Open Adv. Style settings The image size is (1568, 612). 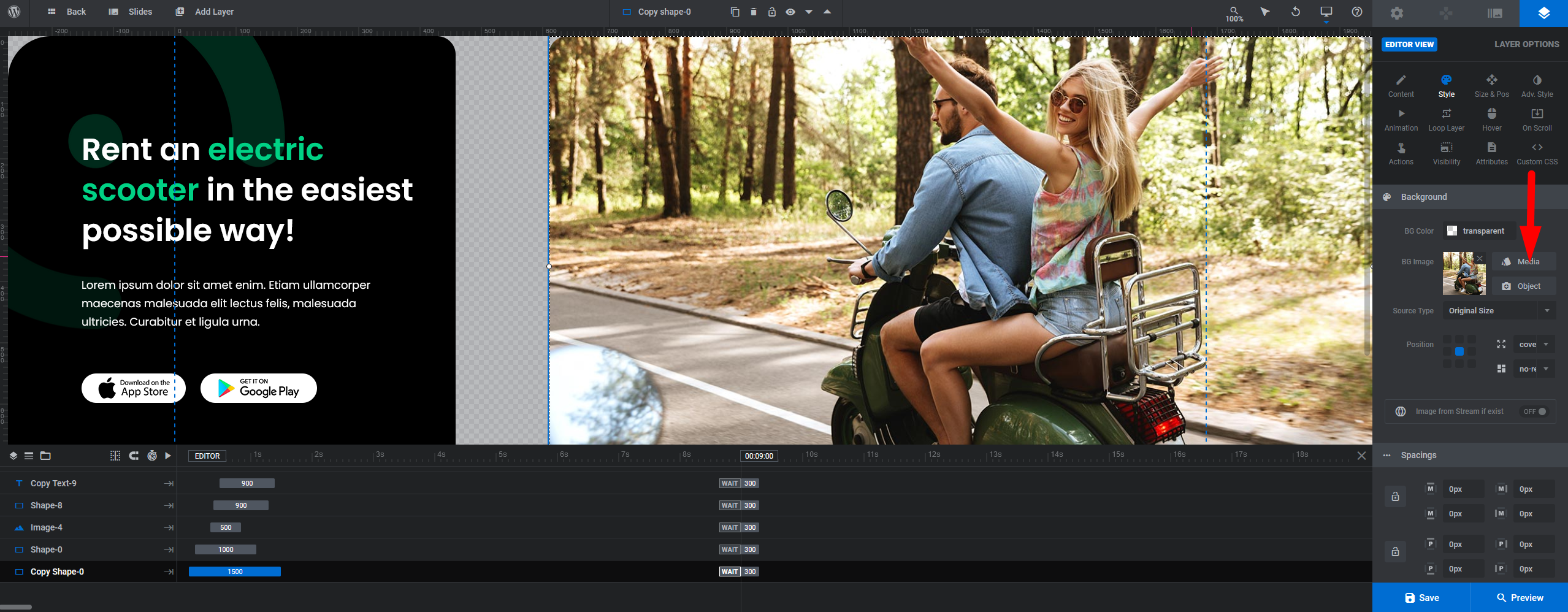tap(1537, 86)
